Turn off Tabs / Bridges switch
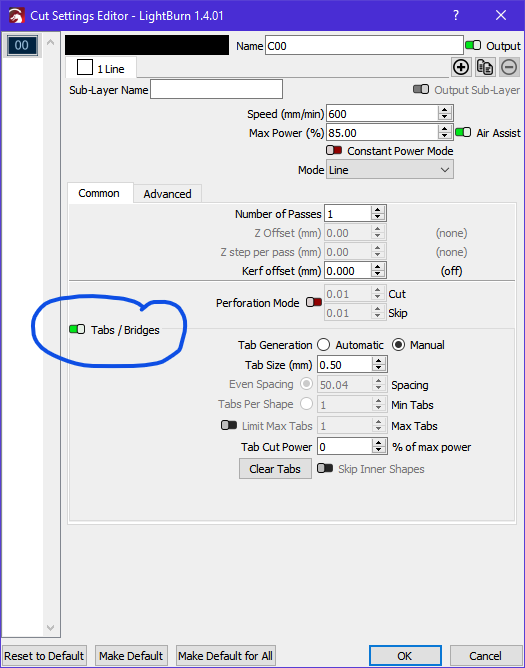Screen dimensions: 525x668 point(77,329)
